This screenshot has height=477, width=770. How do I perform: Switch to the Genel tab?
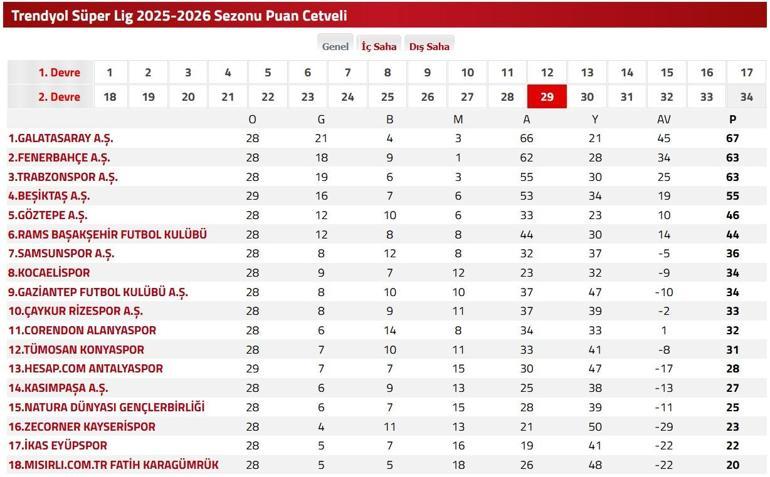pyautogui.click(x=335, y=46)
